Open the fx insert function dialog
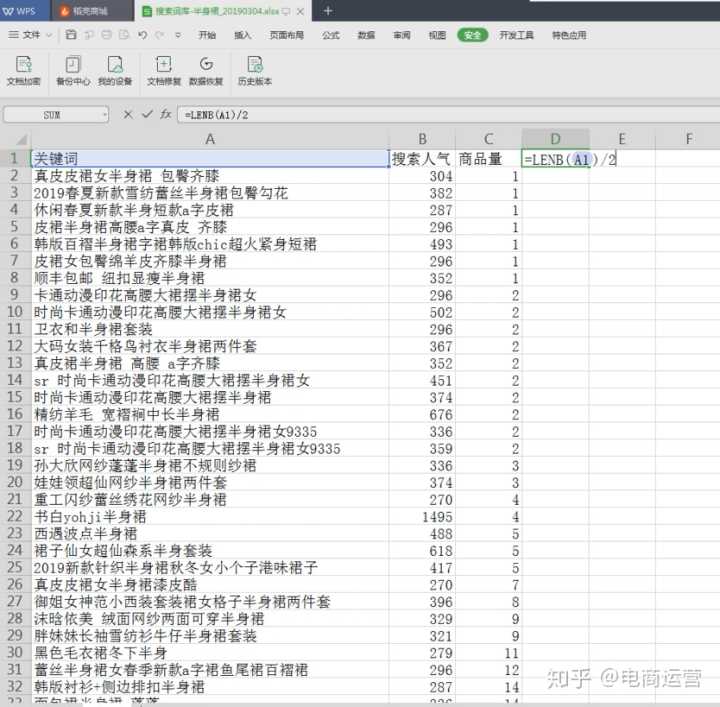Image resolution: width=720 pixels, height=707 pixels. tap(166, 115)
